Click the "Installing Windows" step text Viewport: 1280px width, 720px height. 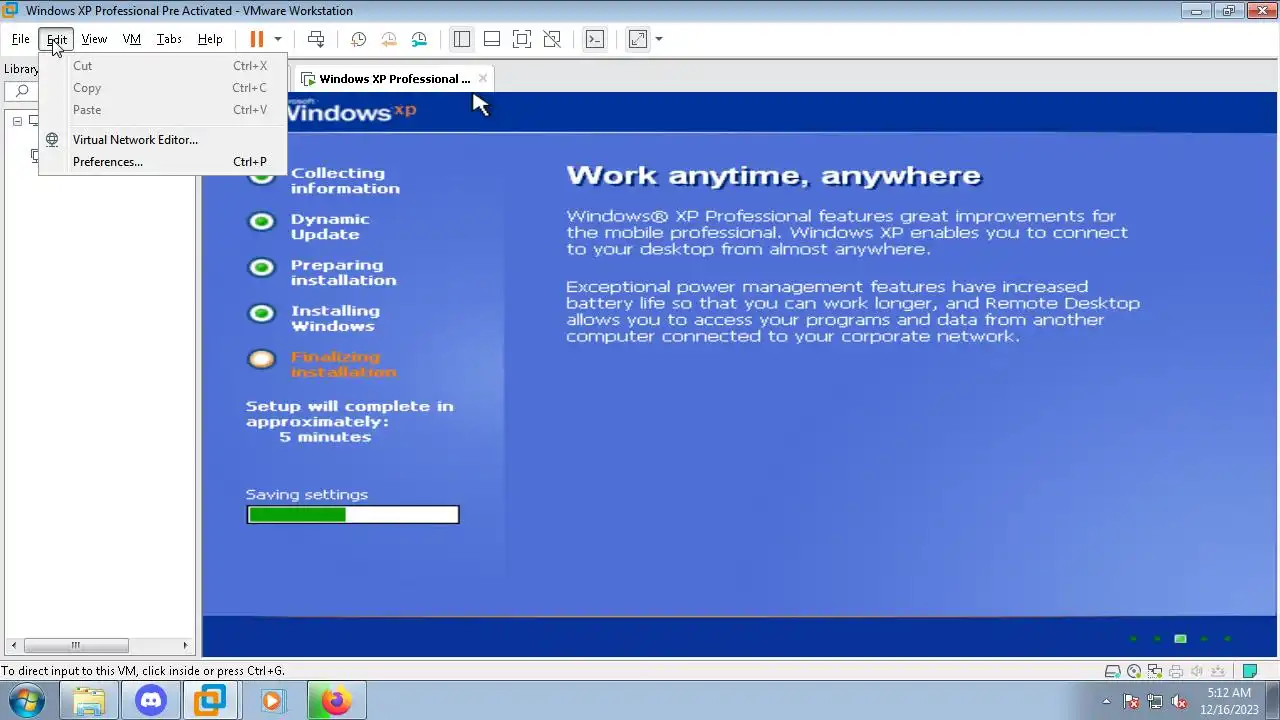pyautogui.click(x=335, y=318)
